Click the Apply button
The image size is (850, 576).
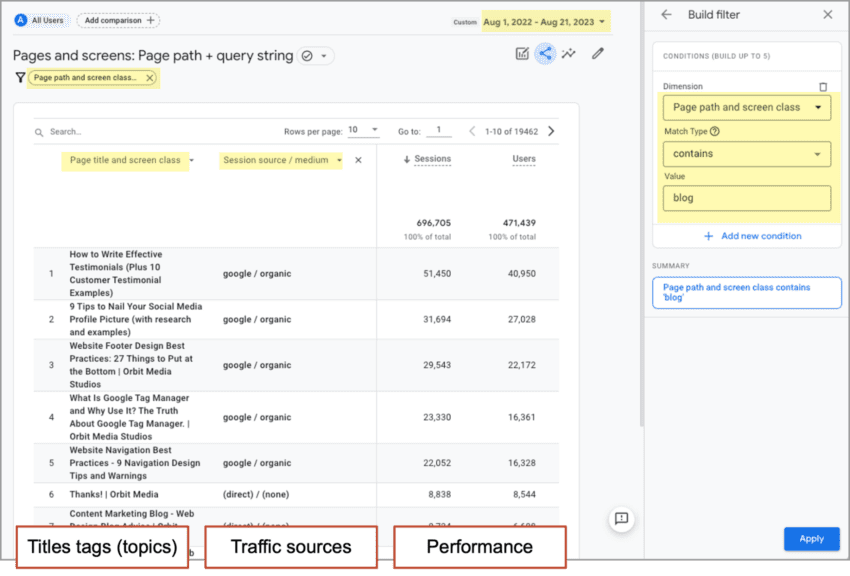click(811, 538)
